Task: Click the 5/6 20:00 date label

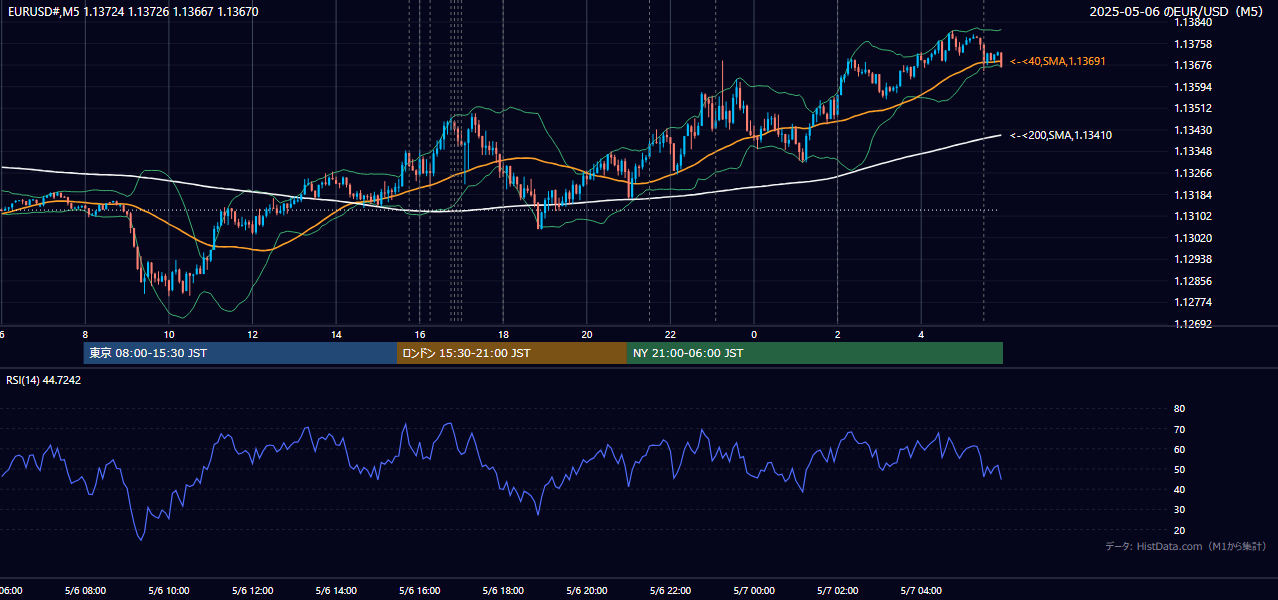Action: [x=586, y=591]
